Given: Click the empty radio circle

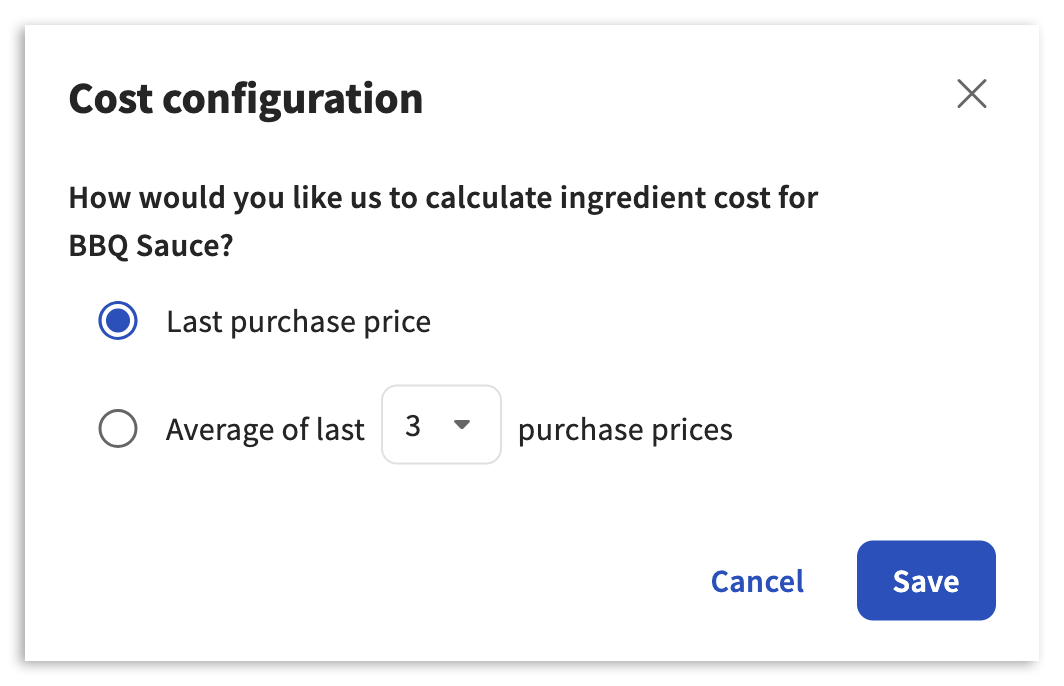Looking at the screenshot, I should pyautogui.click(x=118, y=430).
